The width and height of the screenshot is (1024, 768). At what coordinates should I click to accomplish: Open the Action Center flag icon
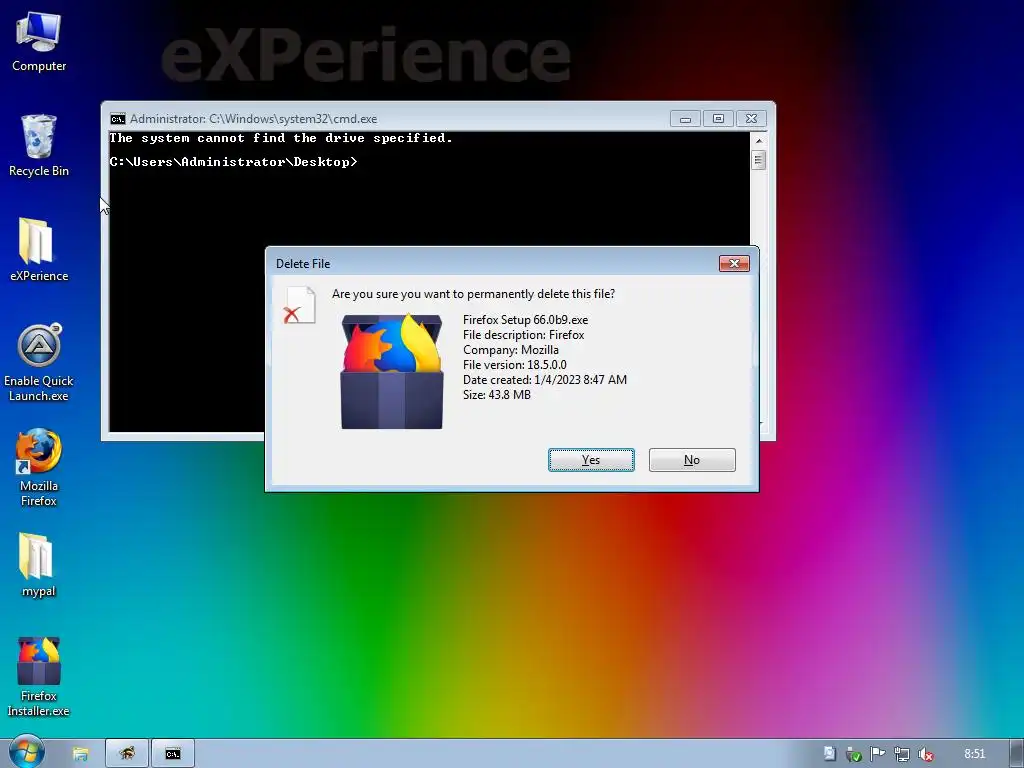tap(877, 754)
